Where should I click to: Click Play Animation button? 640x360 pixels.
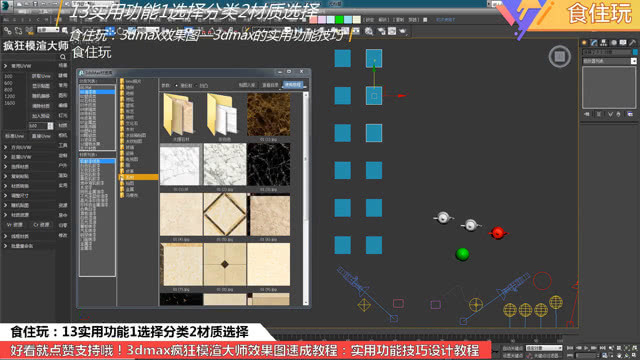[587, 348]
